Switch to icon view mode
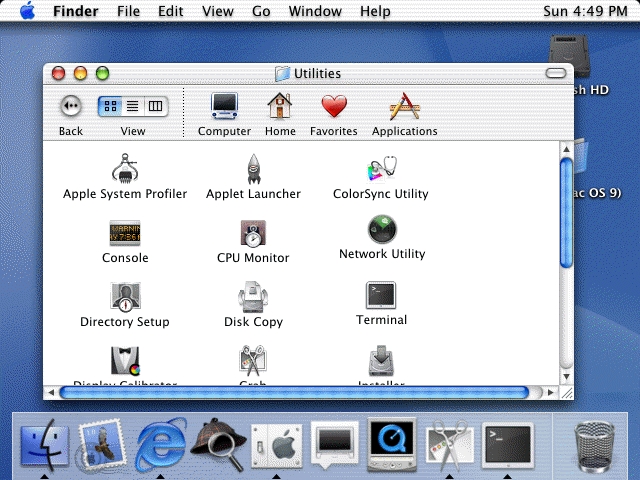Viewport: 640px width, 480px height. pos(110,106)
